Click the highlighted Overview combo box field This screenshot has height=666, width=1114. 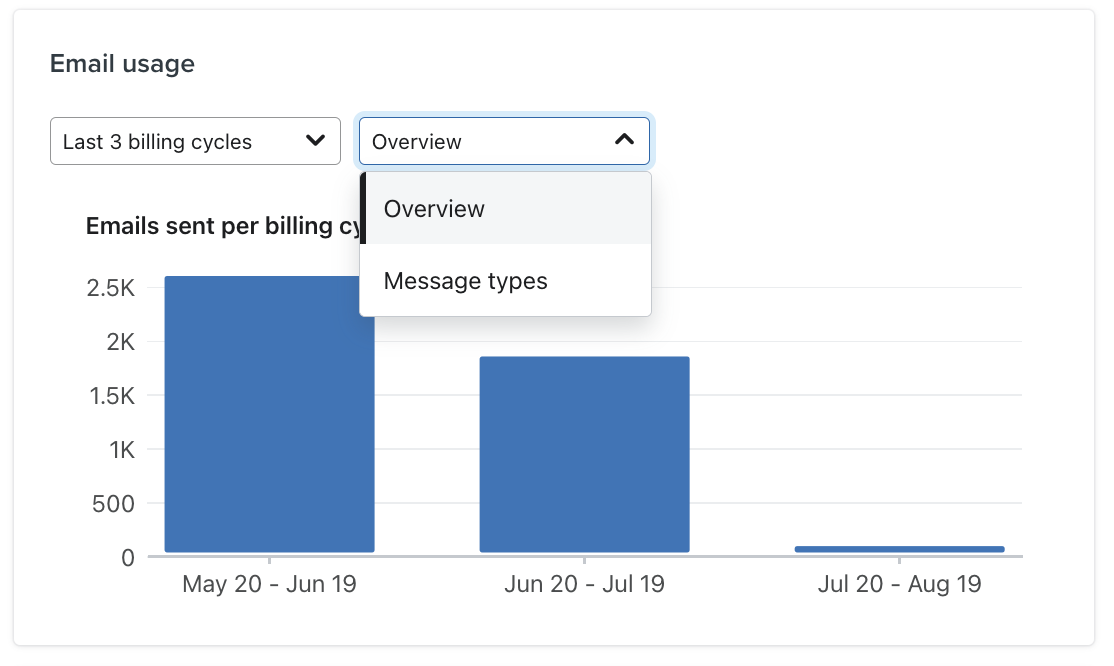point(504,141)
